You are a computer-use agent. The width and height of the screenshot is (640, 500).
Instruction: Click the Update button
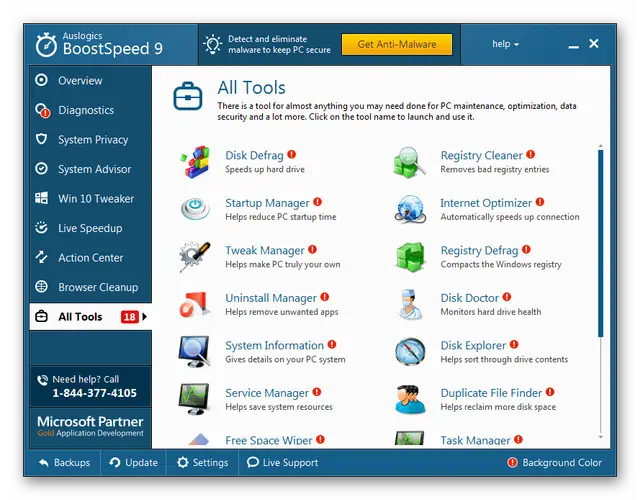point(133,462)
